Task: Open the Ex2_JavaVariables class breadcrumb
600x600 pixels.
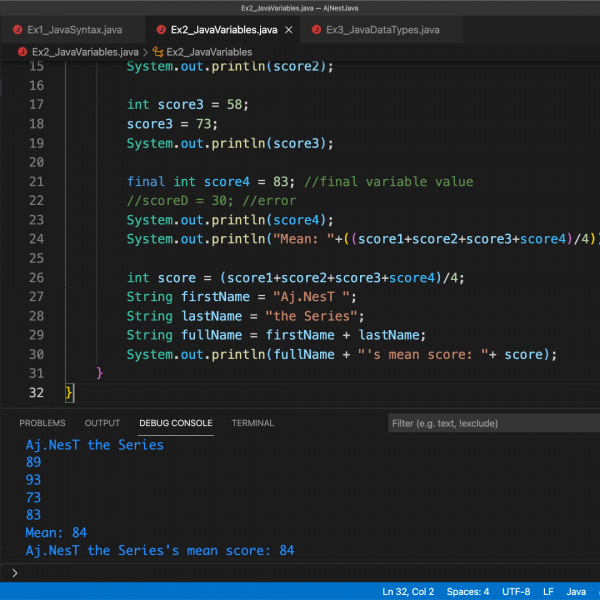Action: coord(209,52)
